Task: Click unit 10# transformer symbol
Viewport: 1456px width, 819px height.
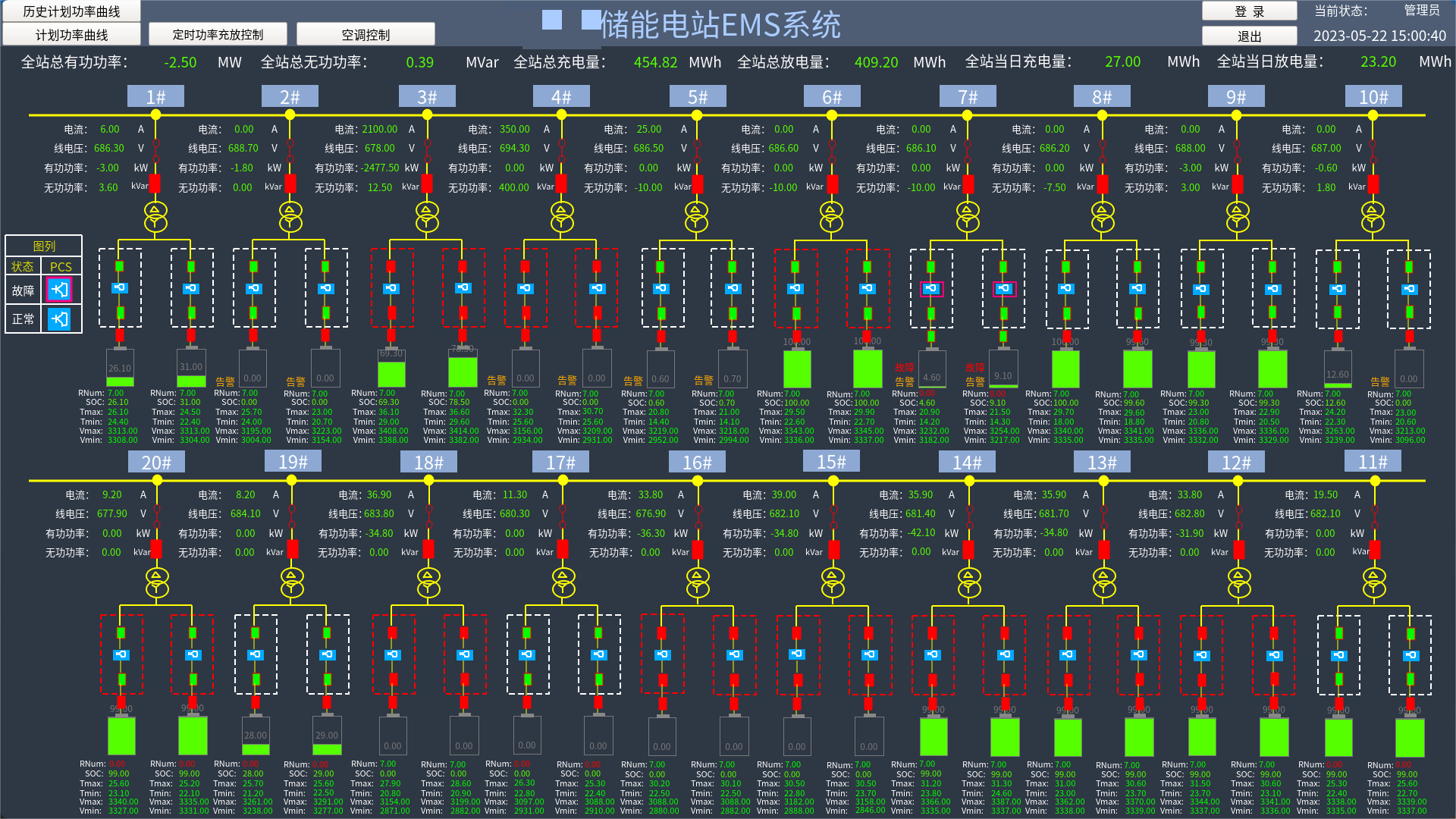Action: point(1373,216)
